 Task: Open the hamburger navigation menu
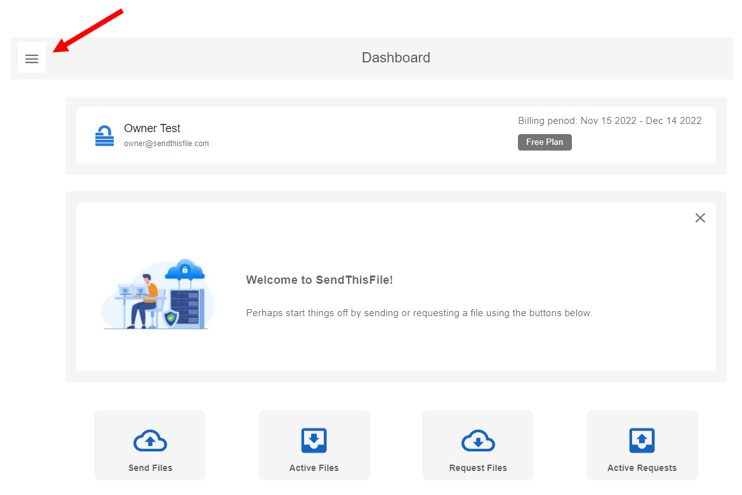coord(32,59)
